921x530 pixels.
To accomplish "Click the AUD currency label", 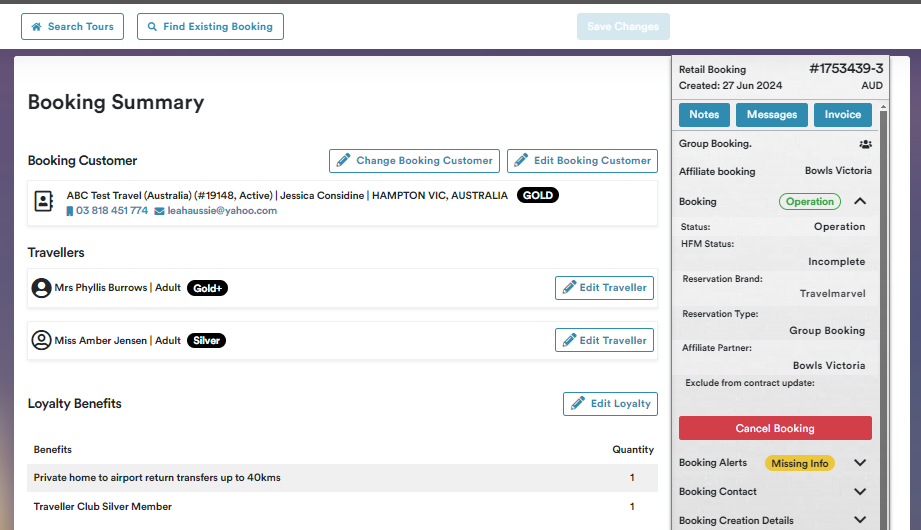I will click(872, 85).
